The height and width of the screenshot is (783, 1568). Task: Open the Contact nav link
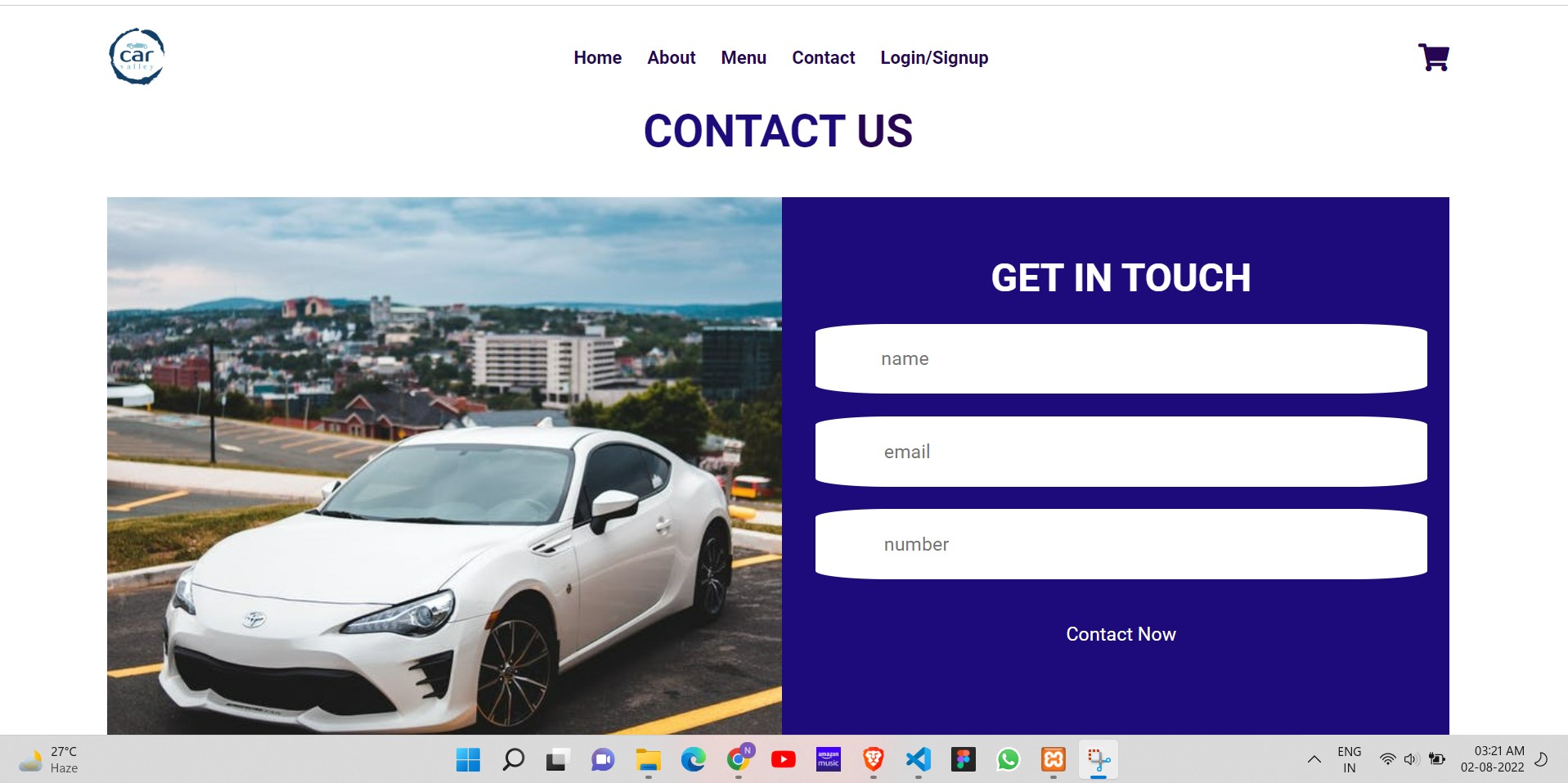pyautogui.click(x=823, y=57)
